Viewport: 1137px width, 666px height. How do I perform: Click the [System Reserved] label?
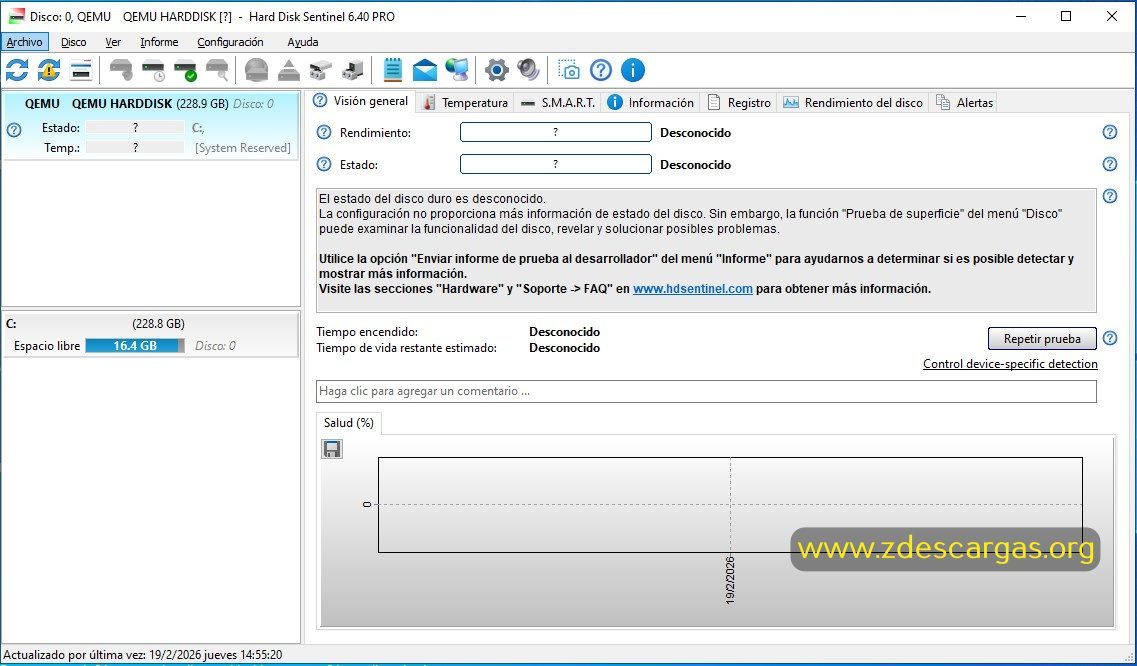click(243, 148)
